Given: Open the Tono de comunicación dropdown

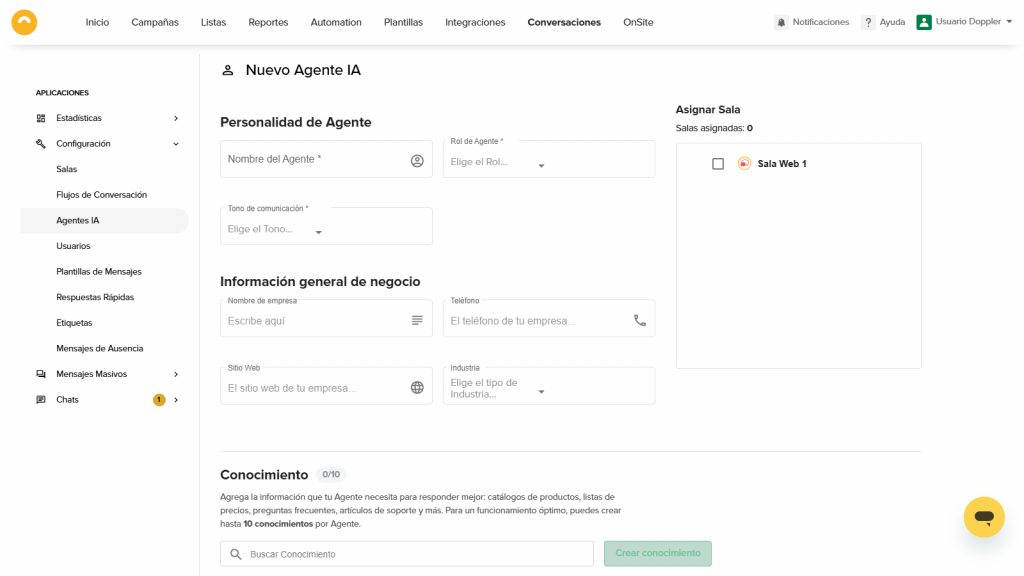Looking at the screenshot, I should pos(326,227).
